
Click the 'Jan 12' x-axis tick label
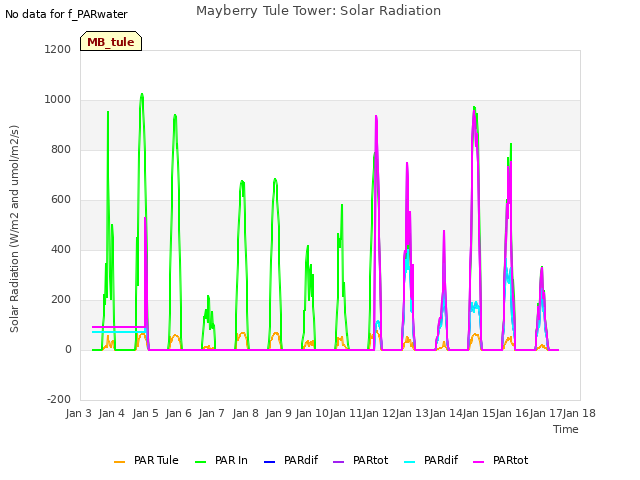click(379, 413)
